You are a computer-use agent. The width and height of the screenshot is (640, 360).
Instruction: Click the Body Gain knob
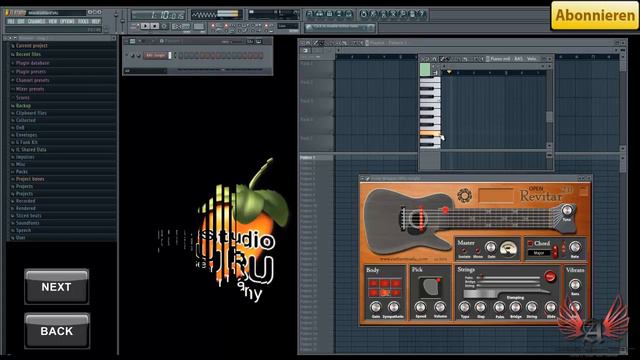[x=376, y=307]
